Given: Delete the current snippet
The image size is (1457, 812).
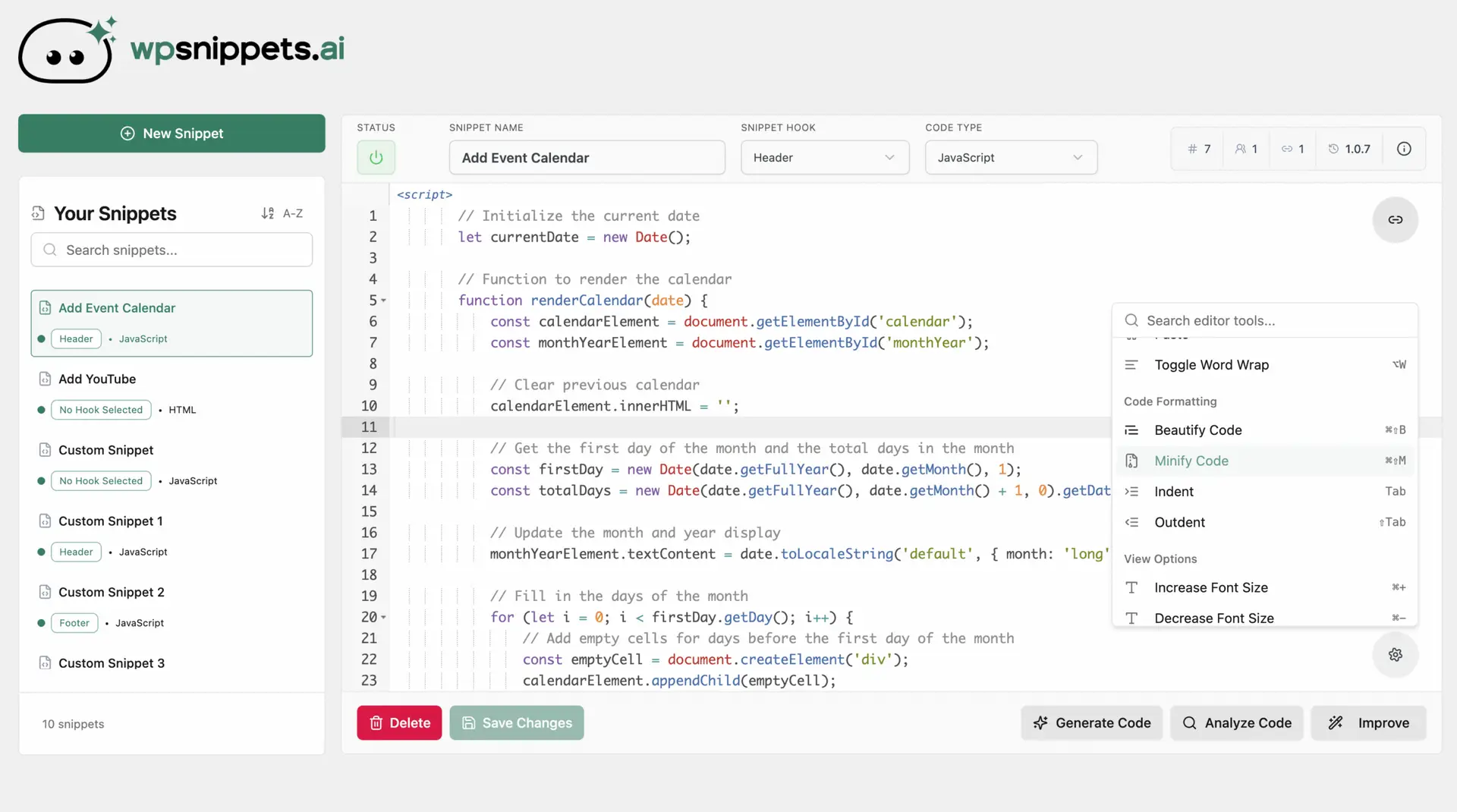Looking at the screenshot, I should pyautogui.click(x=399, y=723).
